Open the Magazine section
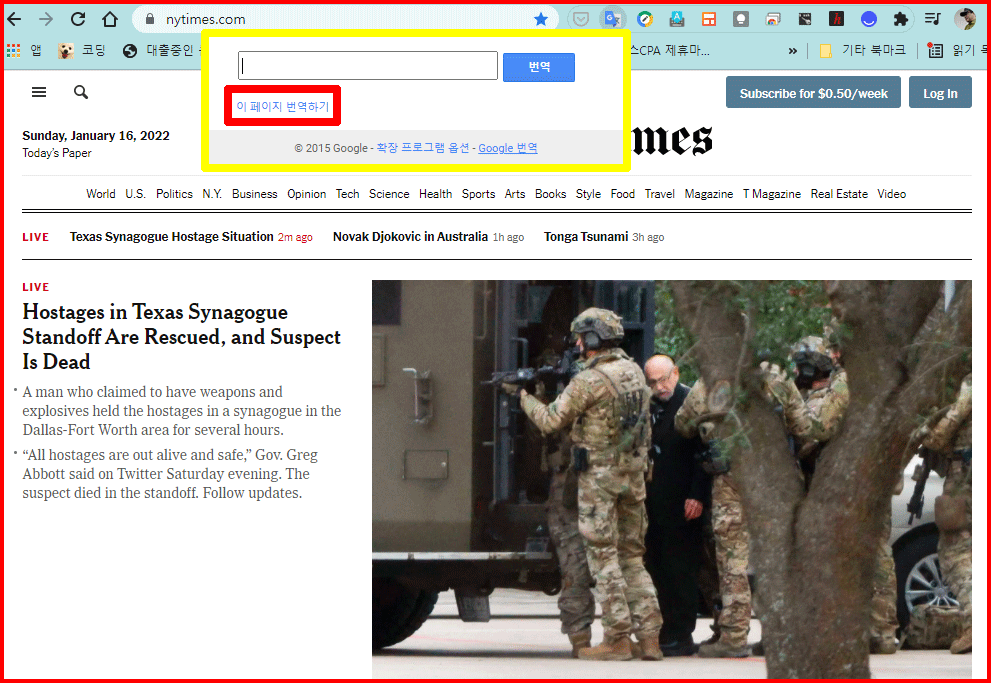 click(x=708, y=194)
